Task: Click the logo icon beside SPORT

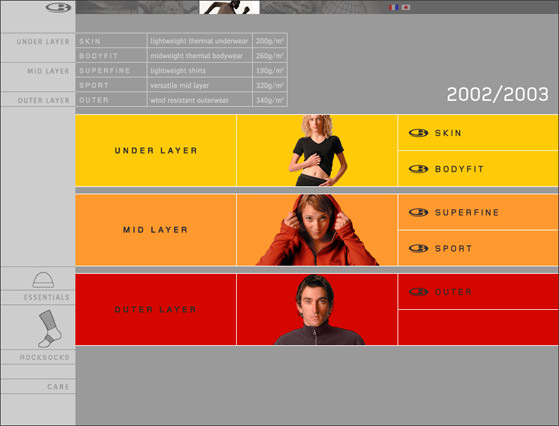Action: pos(418,248)
